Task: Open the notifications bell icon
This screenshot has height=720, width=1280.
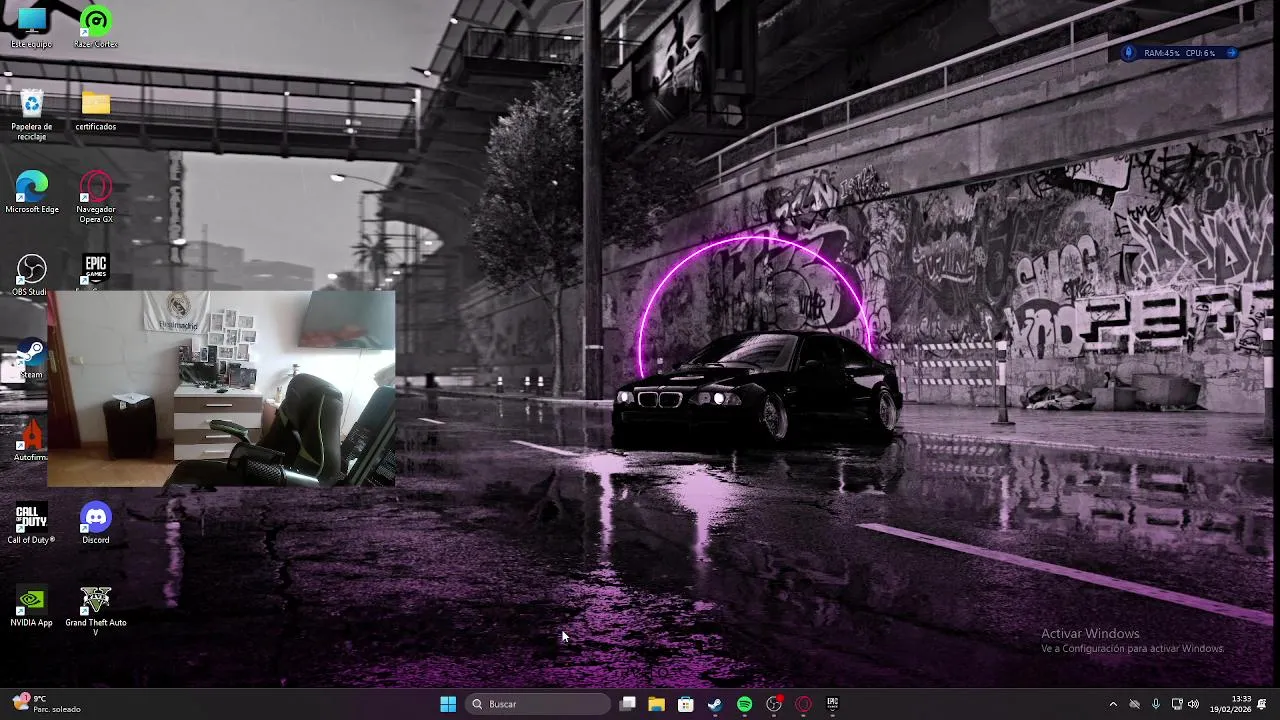Action: tap(1262, 704)
